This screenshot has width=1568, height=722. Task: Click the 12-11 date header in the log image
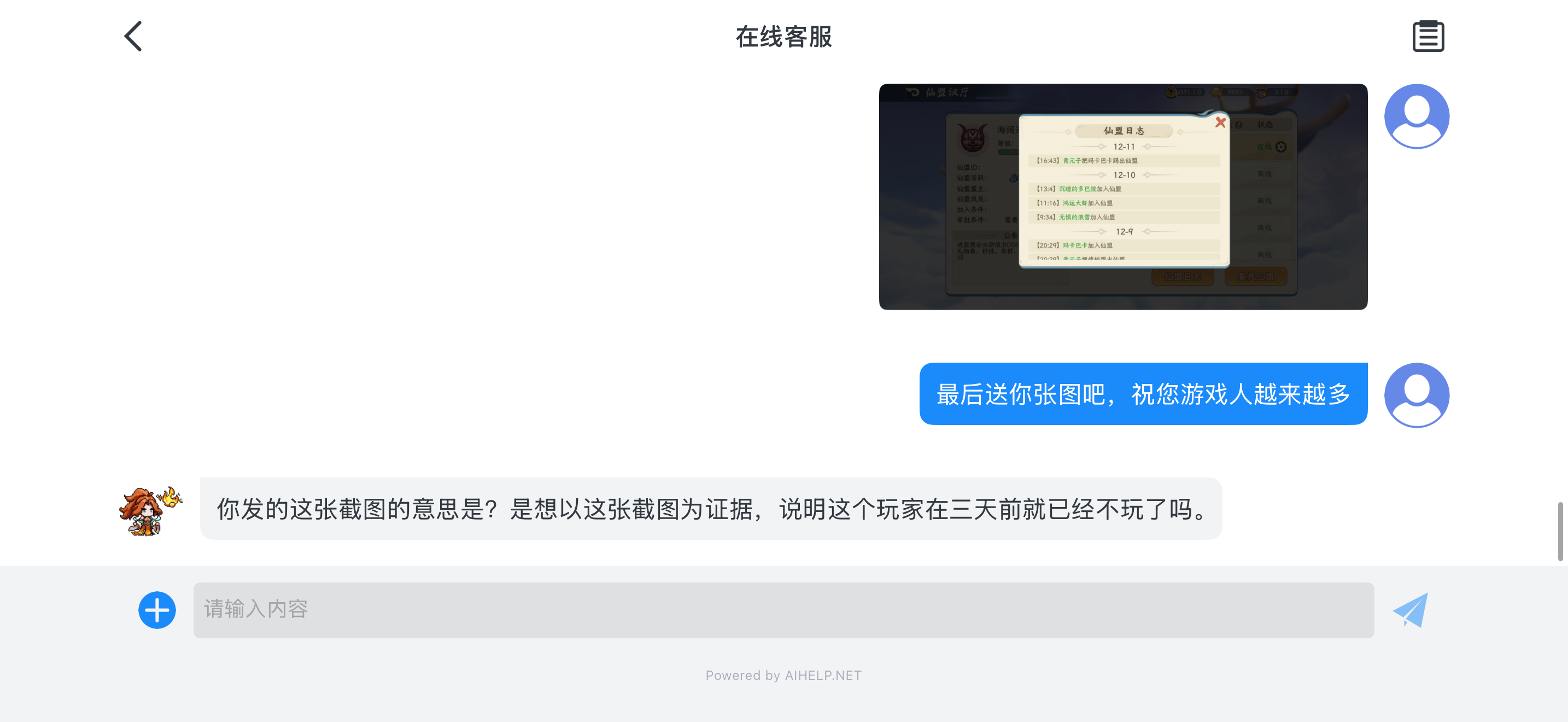click(1123, 147)
